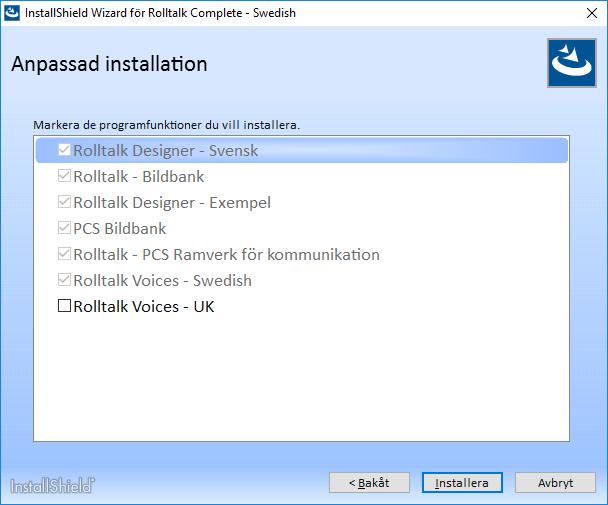608x505 pixels.
Task: Go back with the Bakåt button
Action: coord(369,483)
